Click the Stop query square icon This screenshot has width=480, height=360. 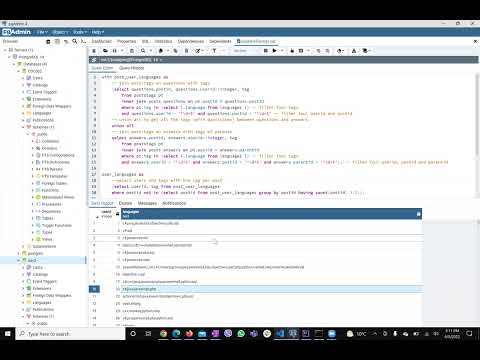click(266, 51)
